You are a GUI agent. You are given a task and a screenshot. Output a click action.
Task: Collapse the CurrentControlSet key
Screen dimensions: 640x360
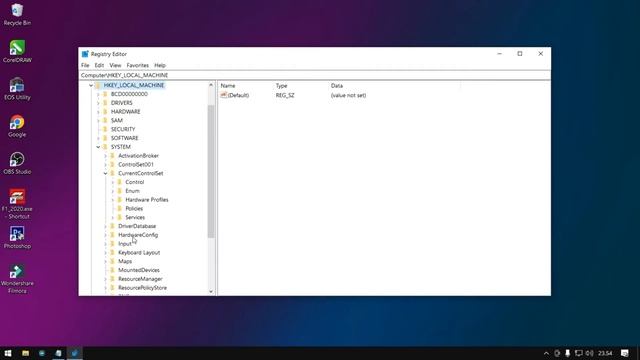pyautogui.click(x=105, y=173)
